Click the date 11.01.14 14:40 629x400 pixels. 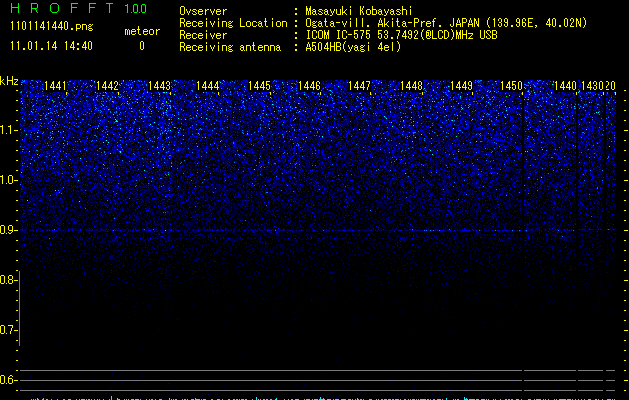pyautogui.click(x=51, y=46)
